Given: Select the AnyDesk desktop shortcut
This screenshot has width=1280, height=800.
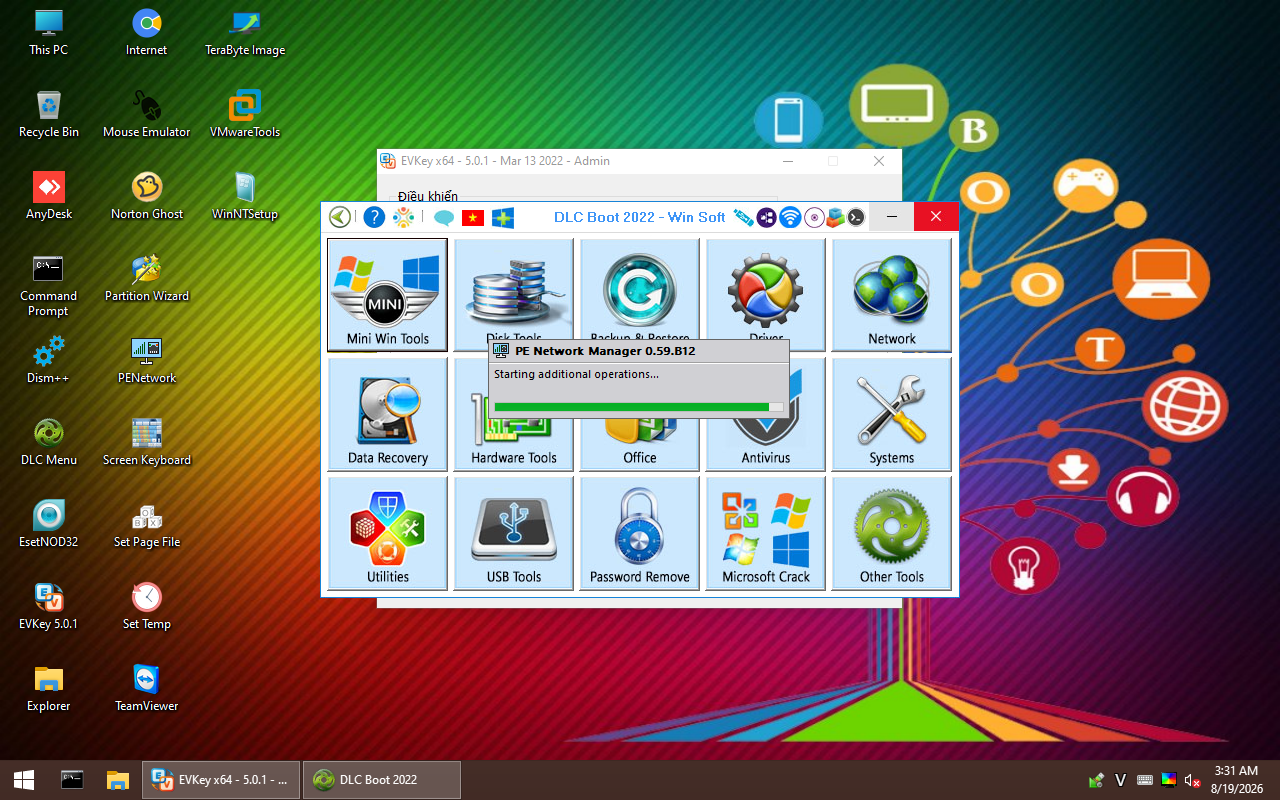Looking at the screenshot, I should tap(48, 196).
